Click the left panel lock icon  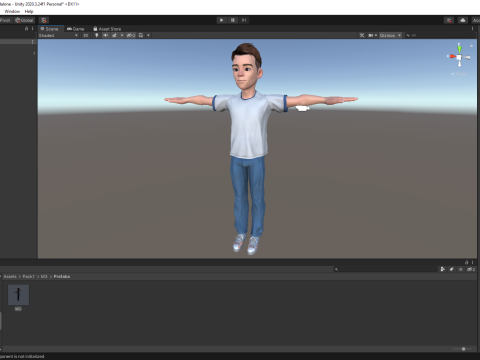pos(27,29)
